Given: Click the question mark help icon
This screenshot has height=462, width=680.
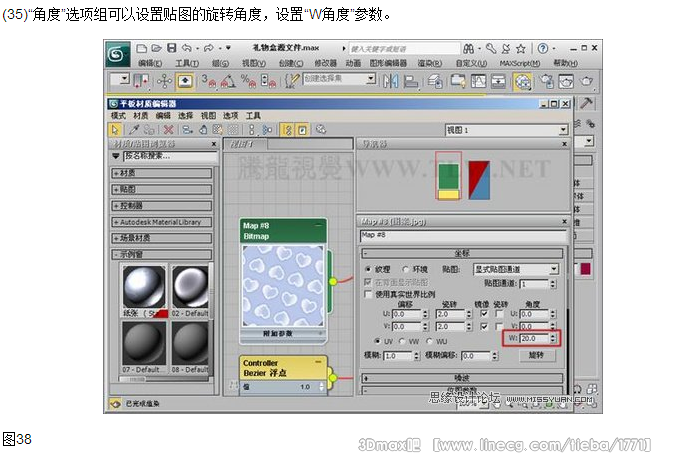Looking at the screenshot, I should click(x=543, y=49).
